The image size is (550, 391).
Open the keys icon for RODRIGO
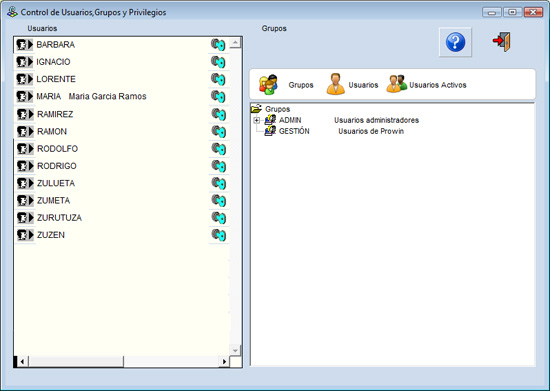[219, 166]
